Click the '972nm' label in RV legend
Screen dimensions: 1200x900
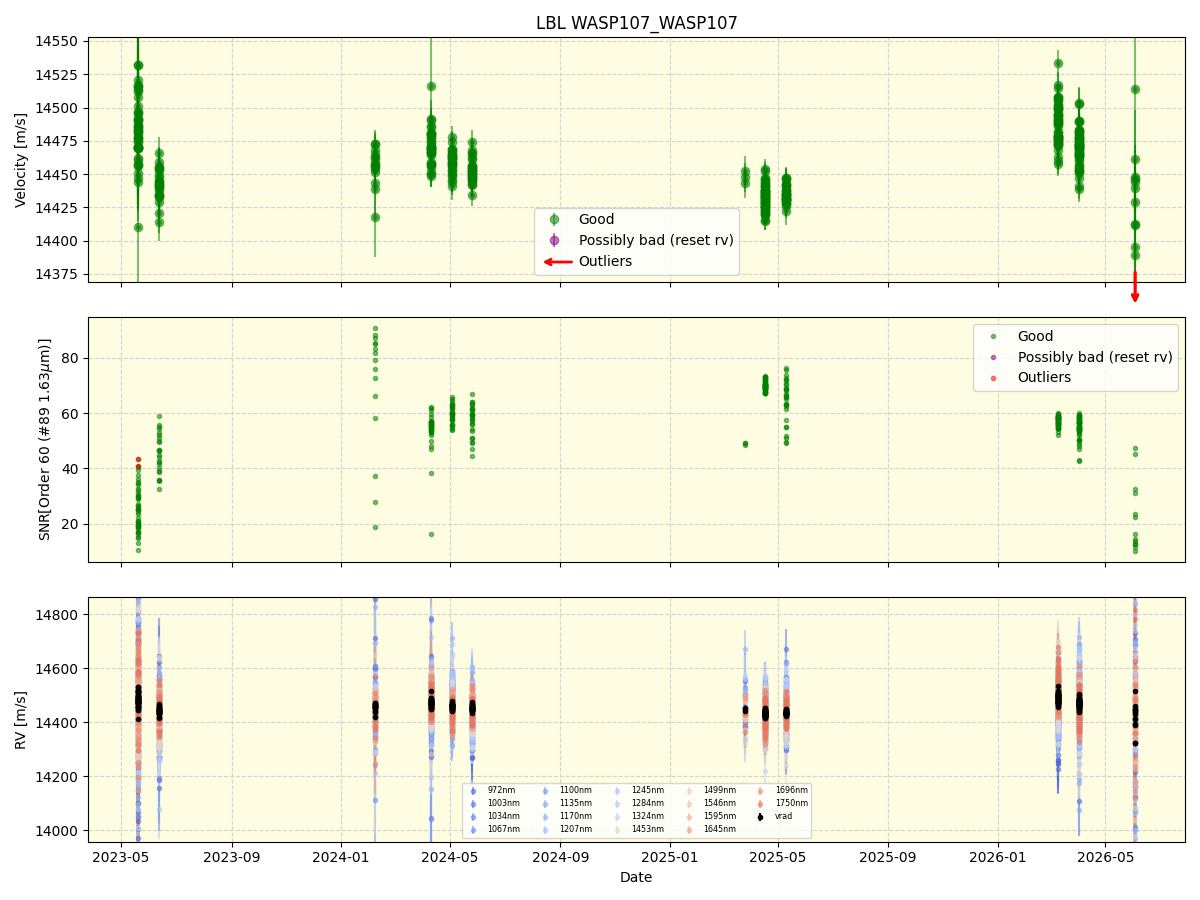pyautogui.click(x=502, y=791)
